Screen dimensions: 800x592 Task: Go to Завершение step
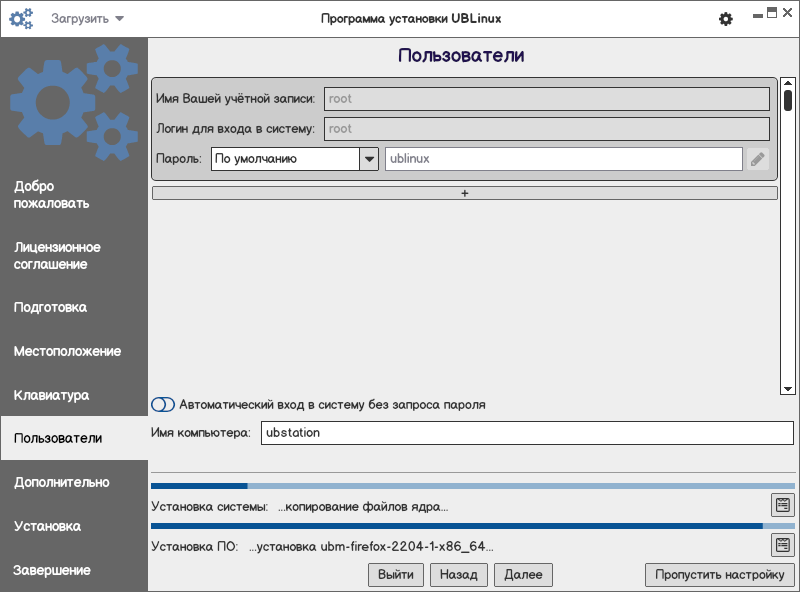(52, 570)
